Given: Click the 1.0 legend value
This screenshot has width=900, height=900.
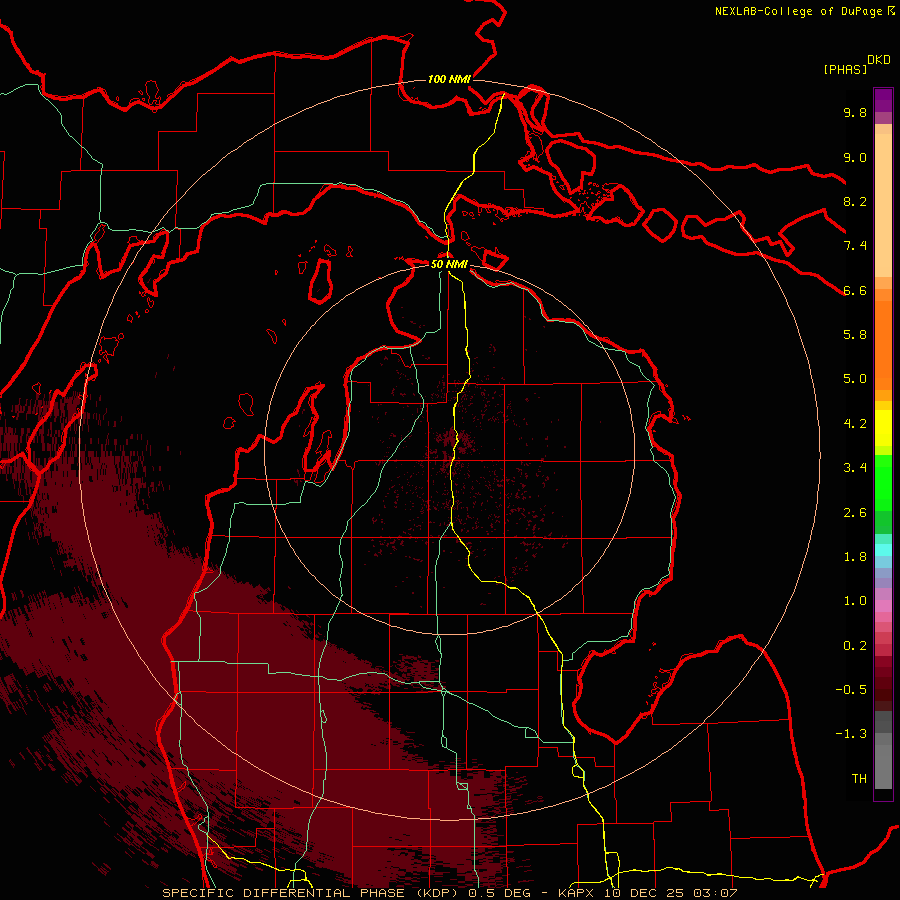Looking at the screenshot, I should coord(855,601).
